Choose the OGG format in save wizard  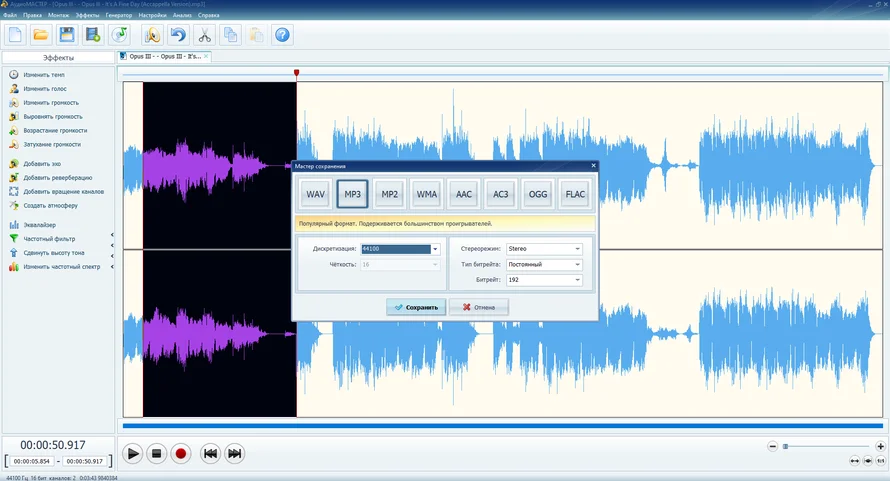(x=538, y=194)
